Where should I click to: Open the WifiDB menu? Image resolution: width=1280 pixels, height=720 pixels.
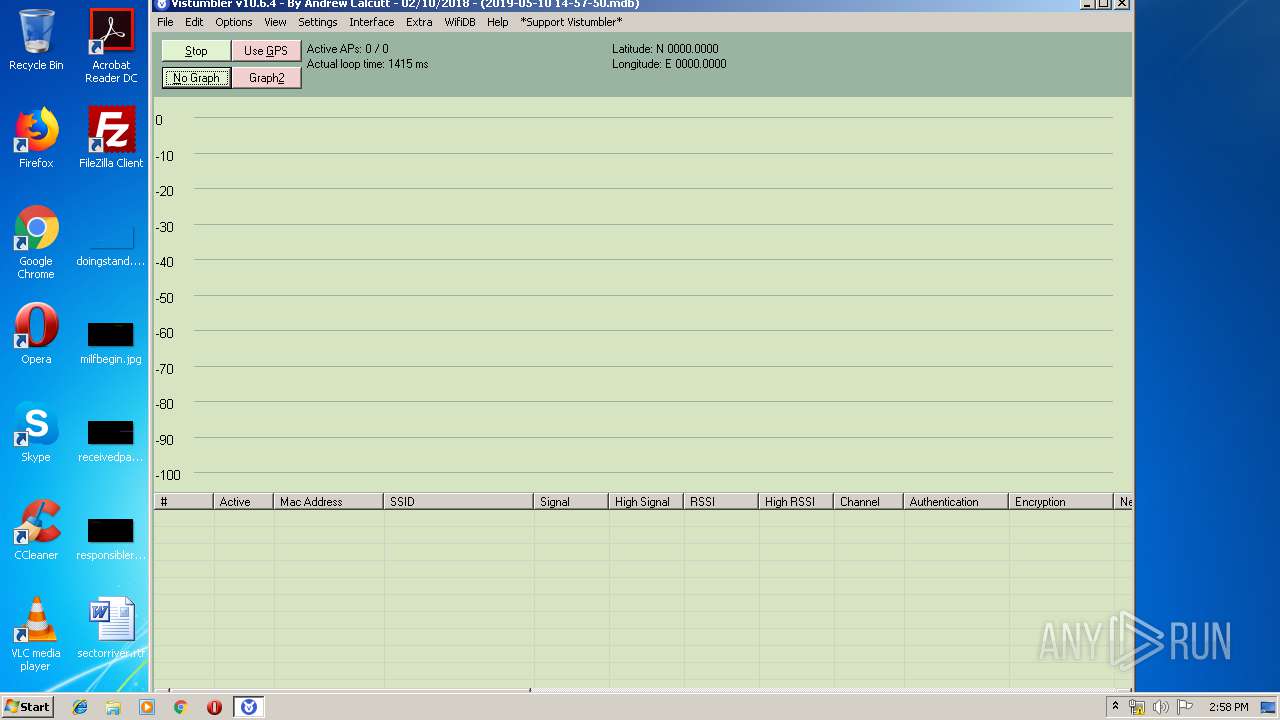(x=460, y=22)
